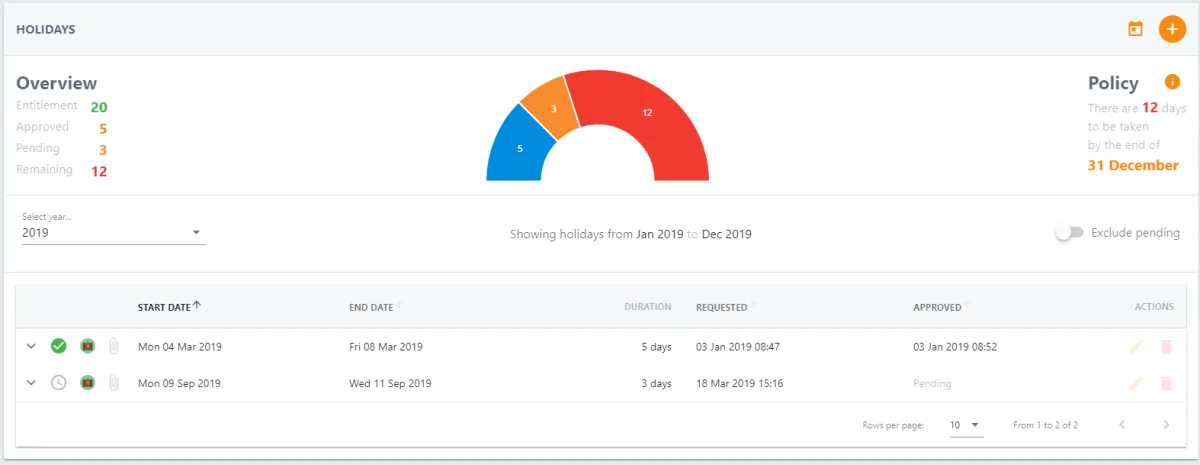The width and height of the screenshot is (1200, 465).
Task: Click the Approved label in Overview
Action: pyautogui.click(x=42, y=127)
